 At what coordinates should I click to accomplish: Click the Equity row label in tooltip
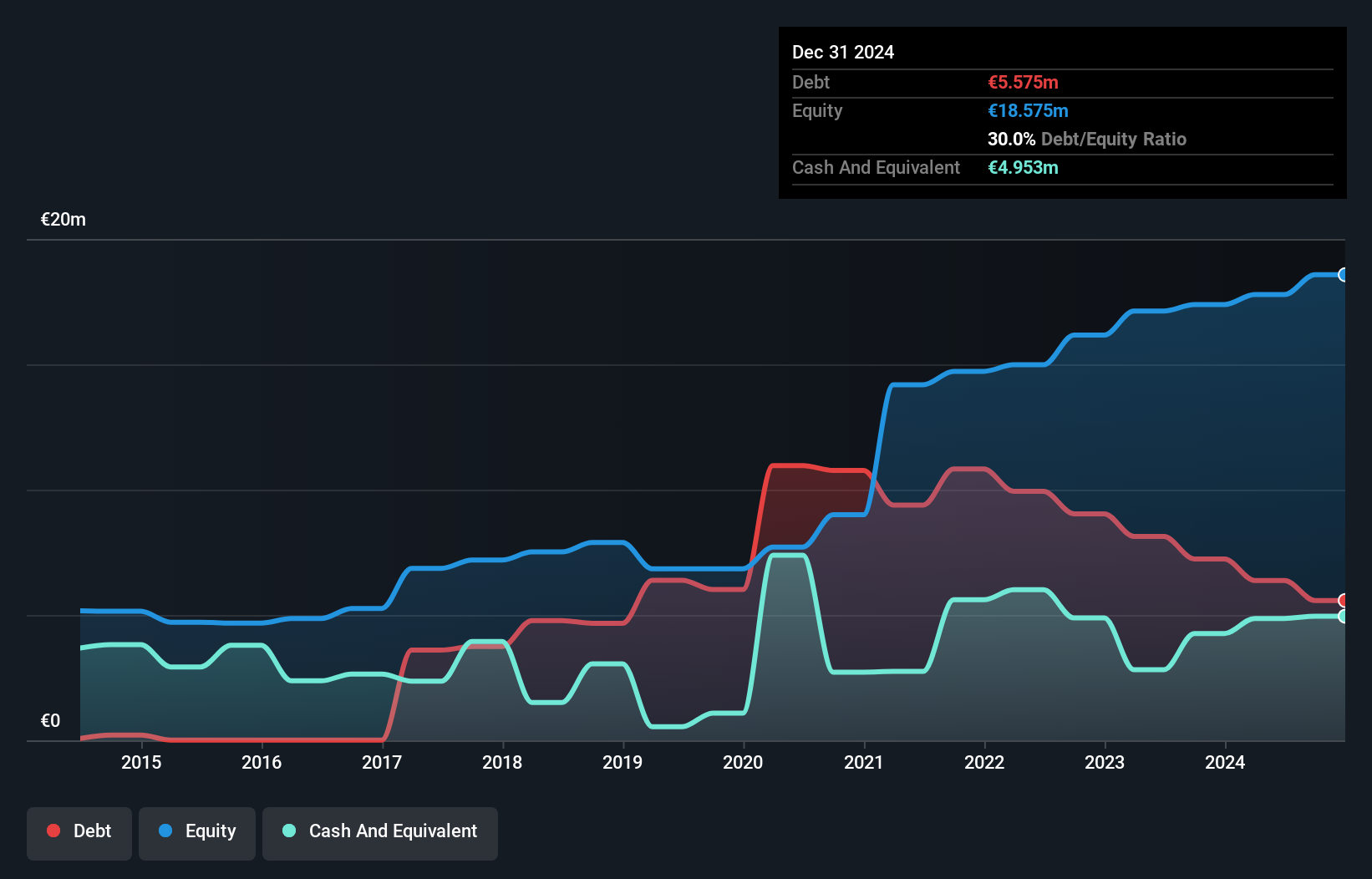[817, 110]
